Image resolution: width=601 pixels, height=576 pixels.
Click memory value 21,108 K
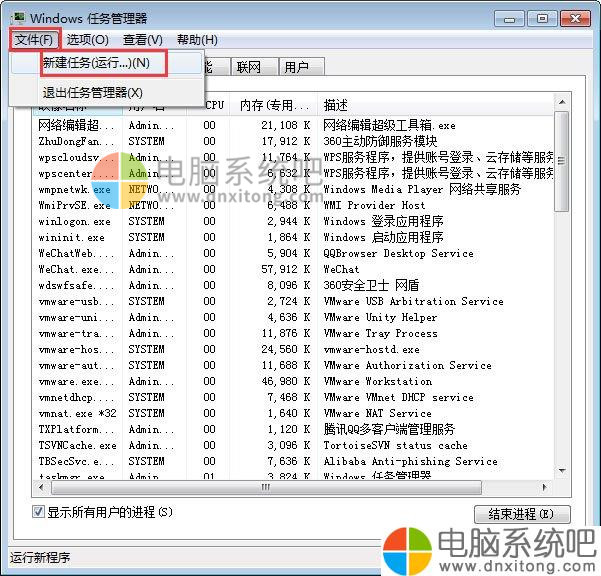click(286, 125)
